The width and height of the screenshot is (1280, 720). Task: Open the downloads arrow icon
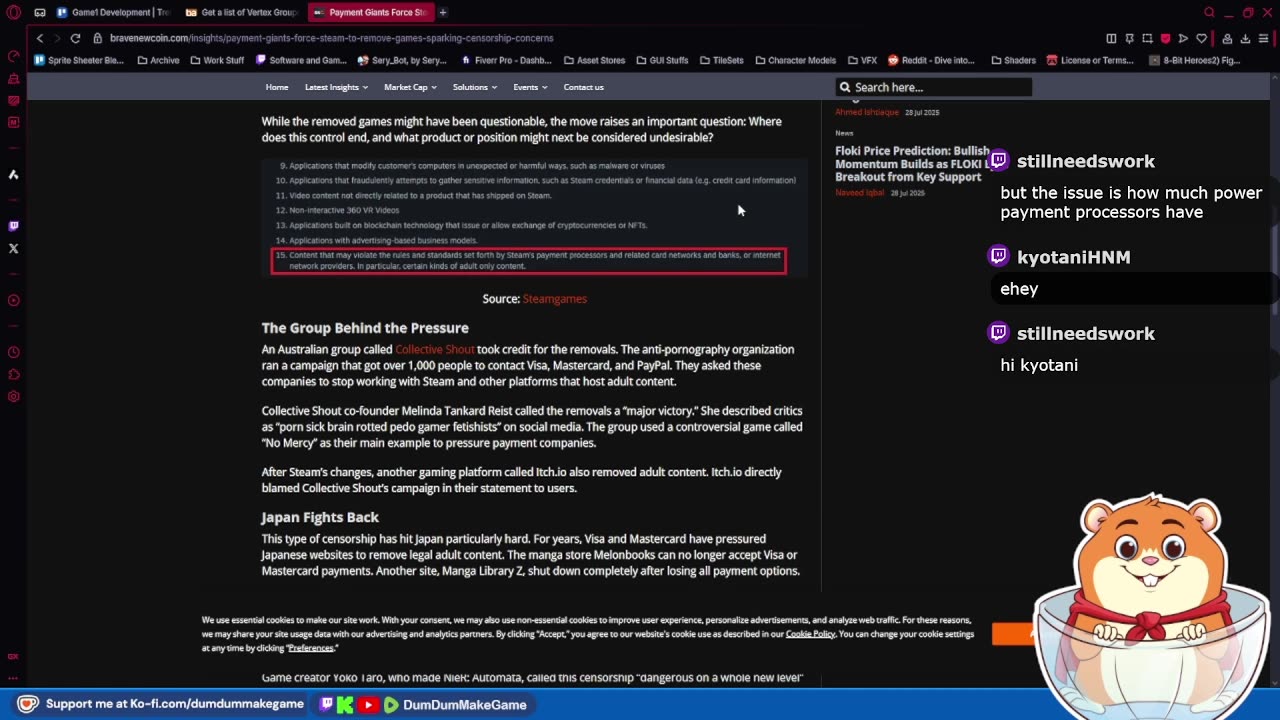1245,38
